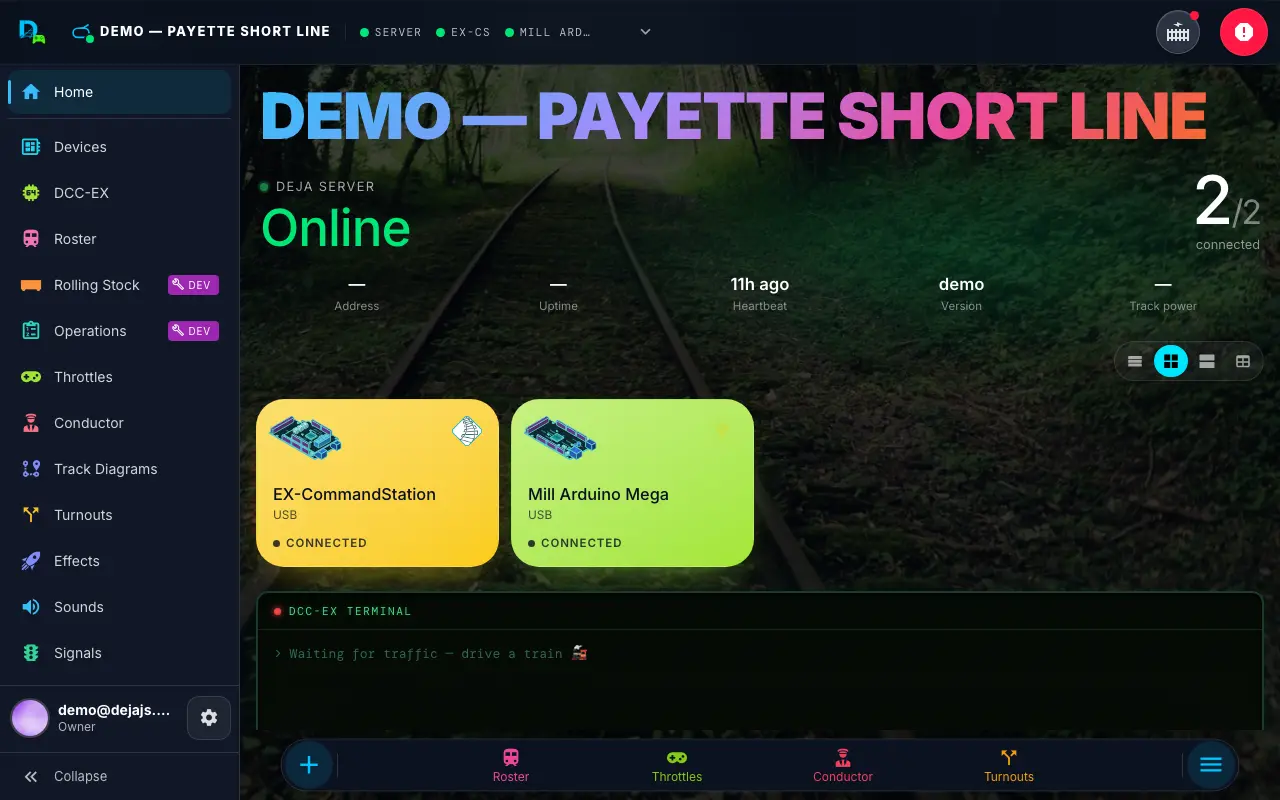The height and width of the screenshot is (800, 1280).
Task: Click the MILL ARD status indicator
Action: click(x=548, y=32)
